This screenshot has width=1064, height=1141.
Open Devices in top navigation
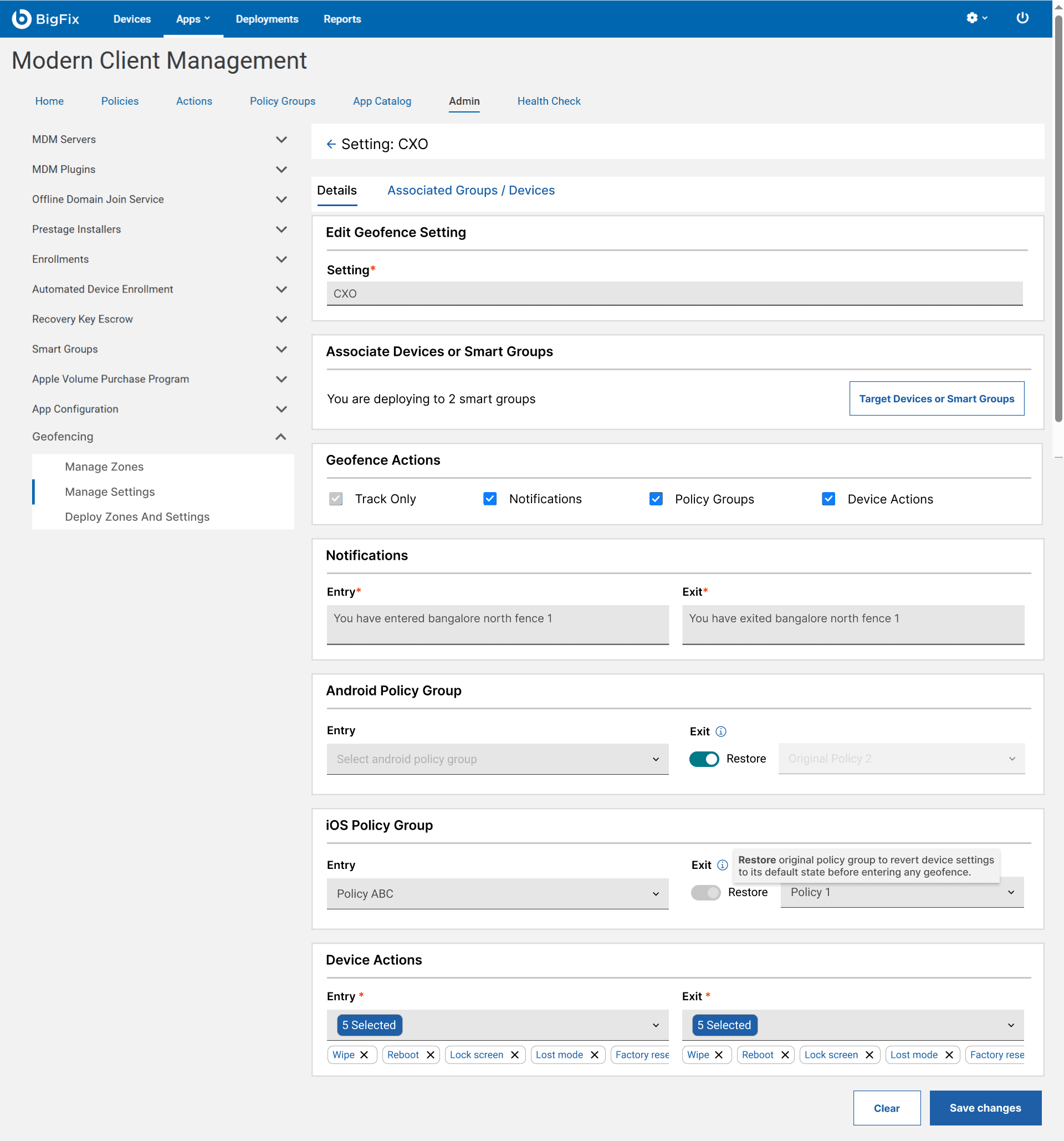(x=131, y=19)
